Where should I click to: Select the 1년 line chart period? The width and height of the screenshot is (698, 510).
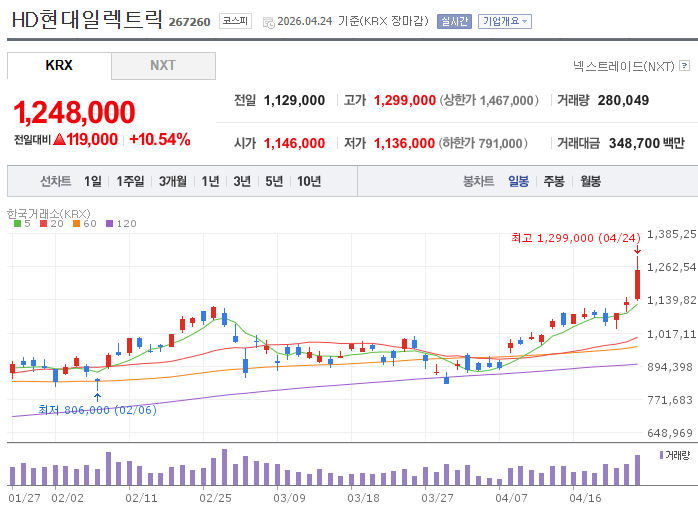point(210,181)
